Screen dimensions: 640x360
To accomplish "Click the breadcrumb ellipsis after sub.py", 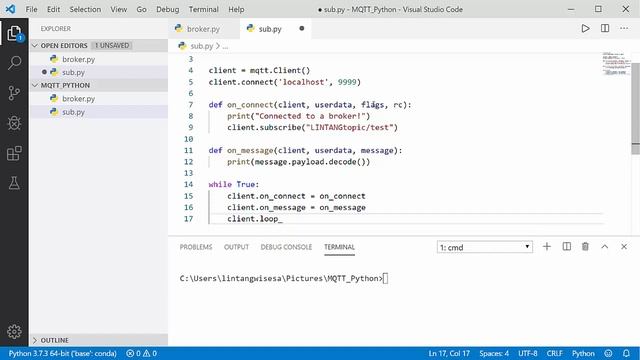I will click(x=225, y=46).
